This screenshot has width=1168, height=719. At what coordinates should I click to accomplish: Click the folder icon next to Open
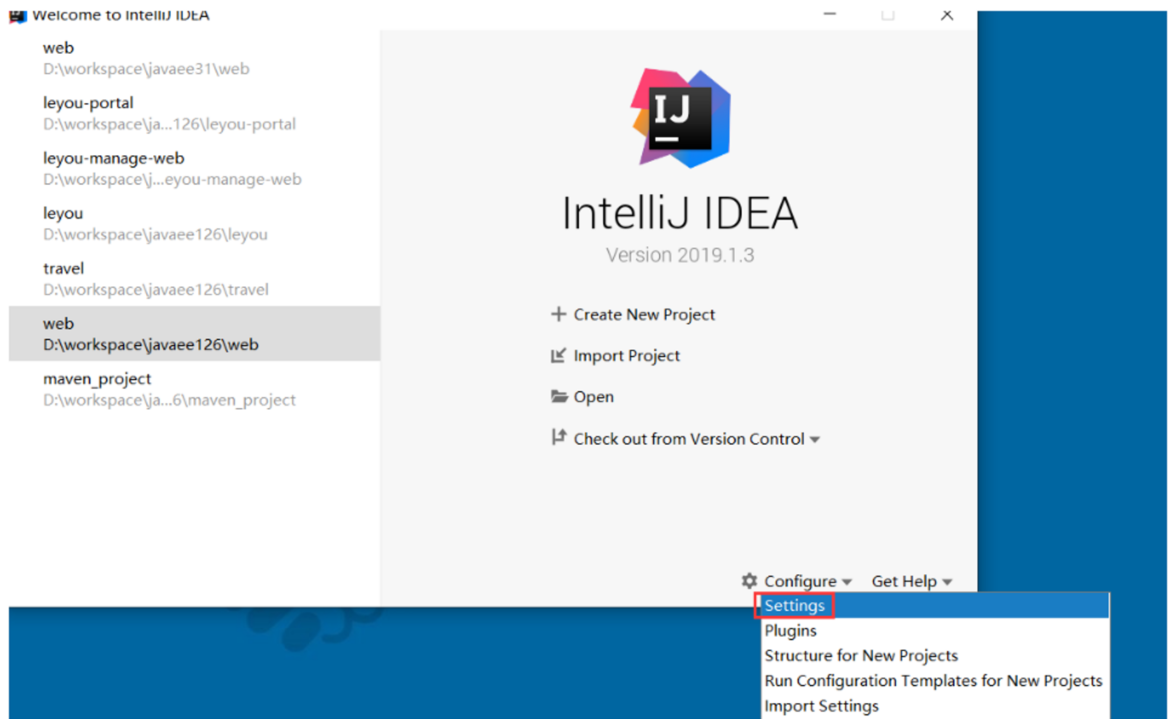tap(559, 396)
